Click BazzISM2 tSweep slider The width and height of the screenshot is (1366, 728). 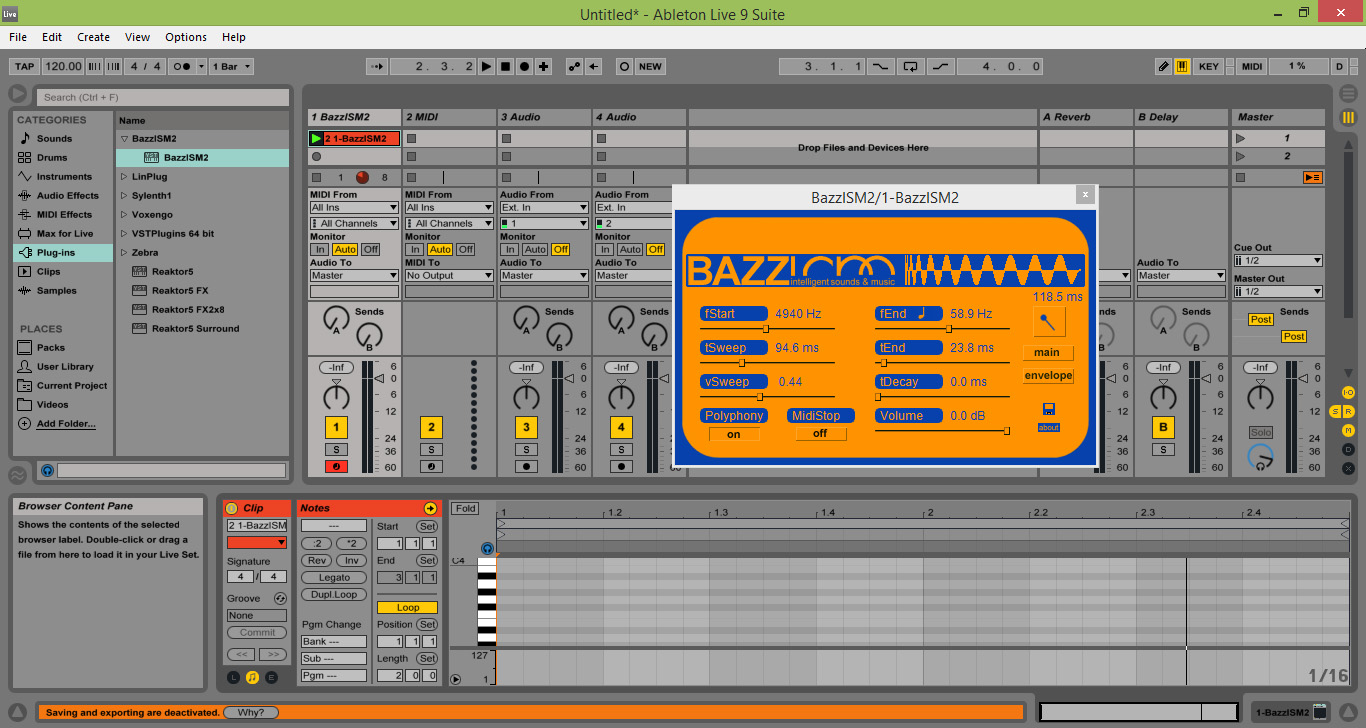[766, 363]
